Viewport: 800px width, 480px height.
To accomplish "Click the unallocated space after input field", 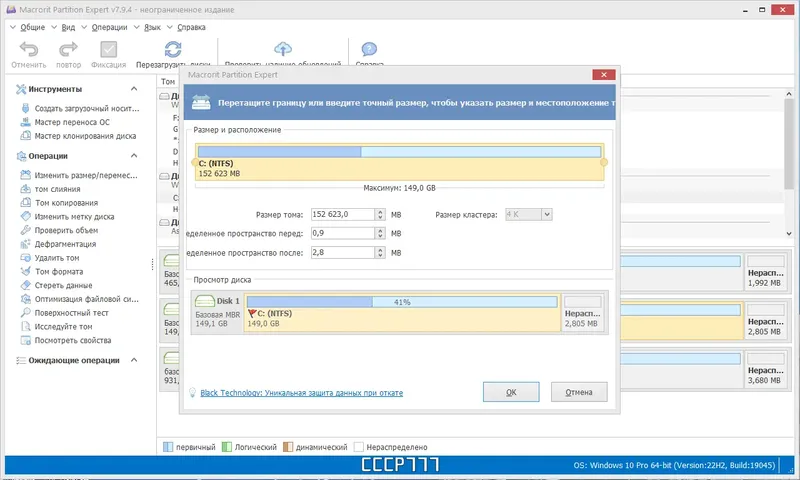I will point(343,252).
